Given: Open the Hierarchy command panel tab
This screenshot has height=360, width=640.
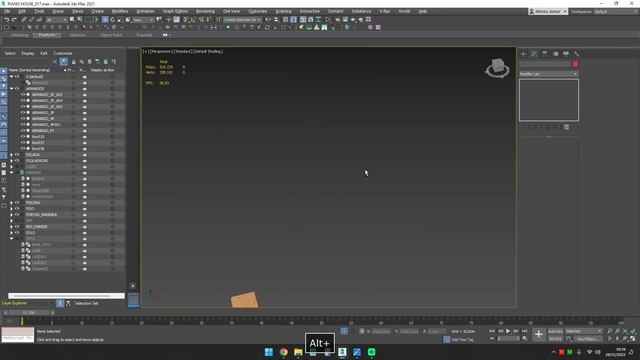Looking at the screenshot, I should coord(544,53).
